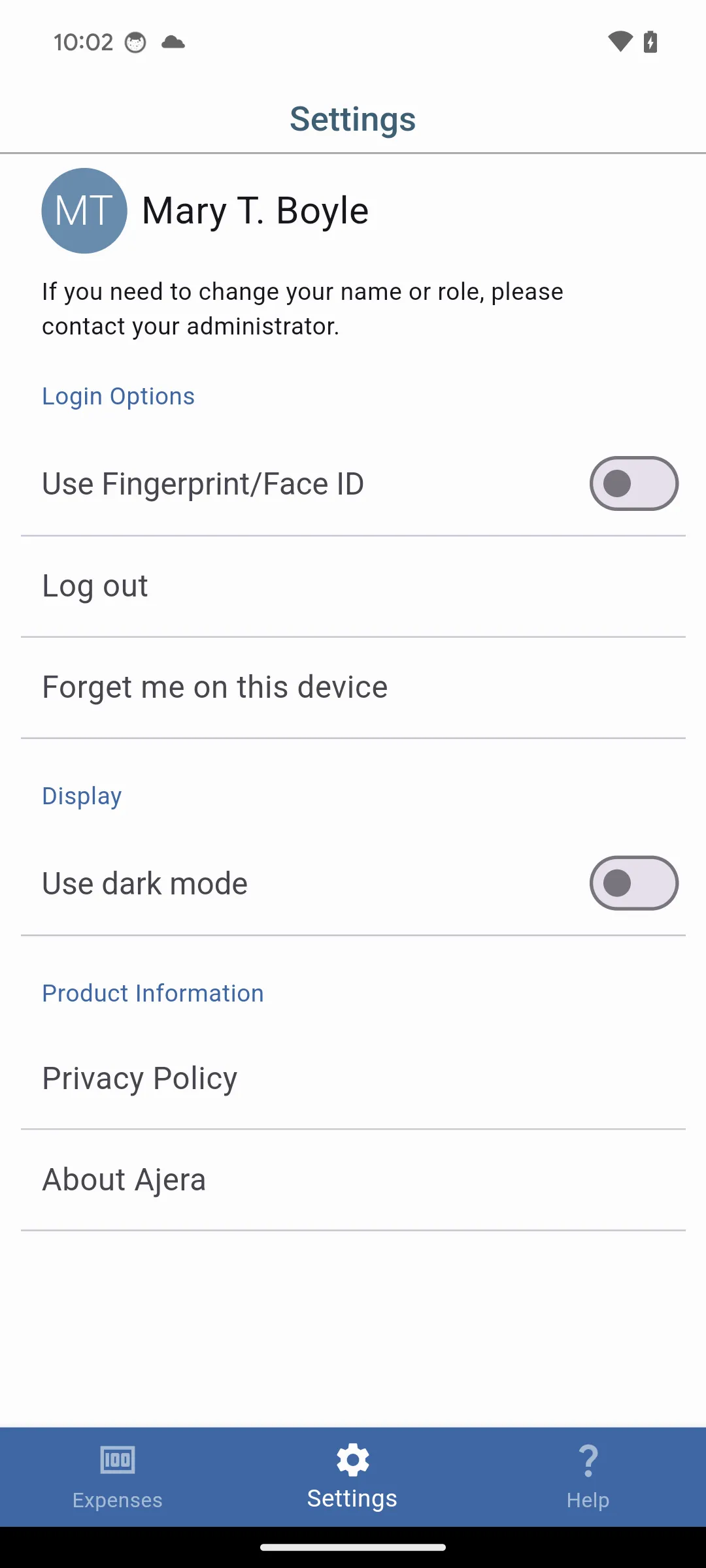
Task: Open About Ajera
Action: (x=124, y=1180)
